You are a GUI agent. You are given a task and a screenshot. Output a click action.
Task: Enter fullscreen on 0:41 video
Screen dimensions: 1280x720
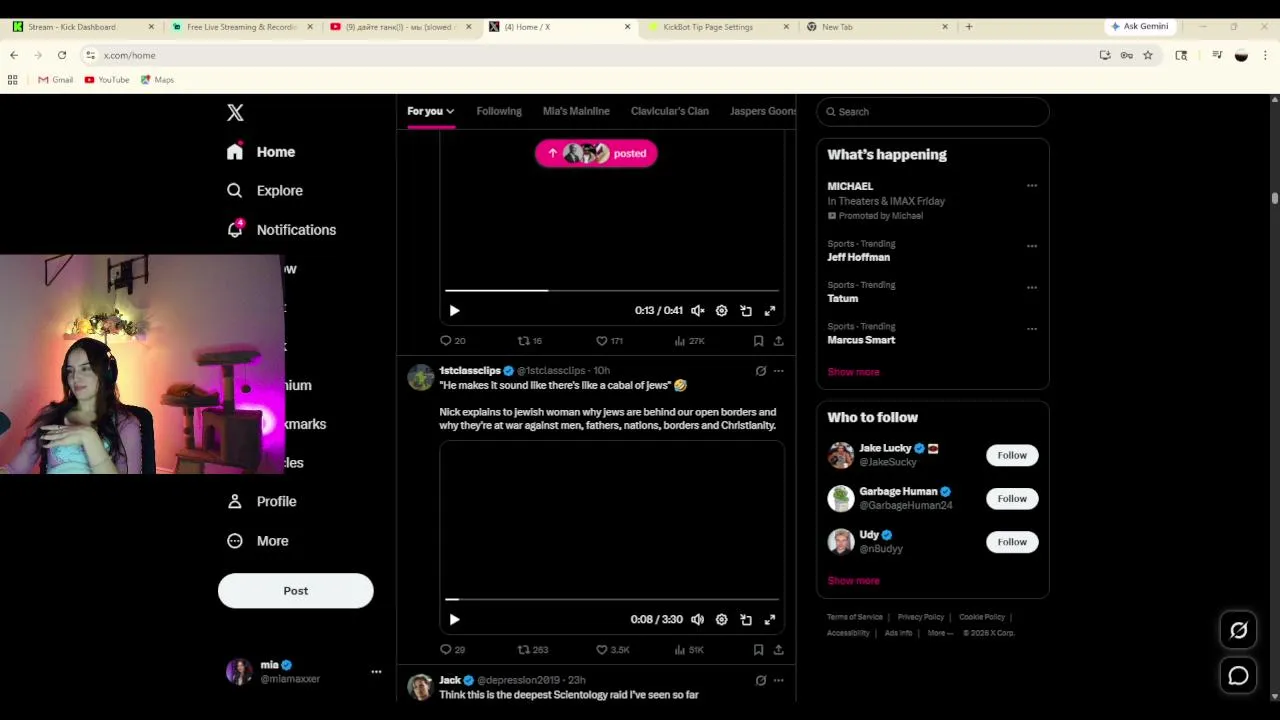coord(770,311)
